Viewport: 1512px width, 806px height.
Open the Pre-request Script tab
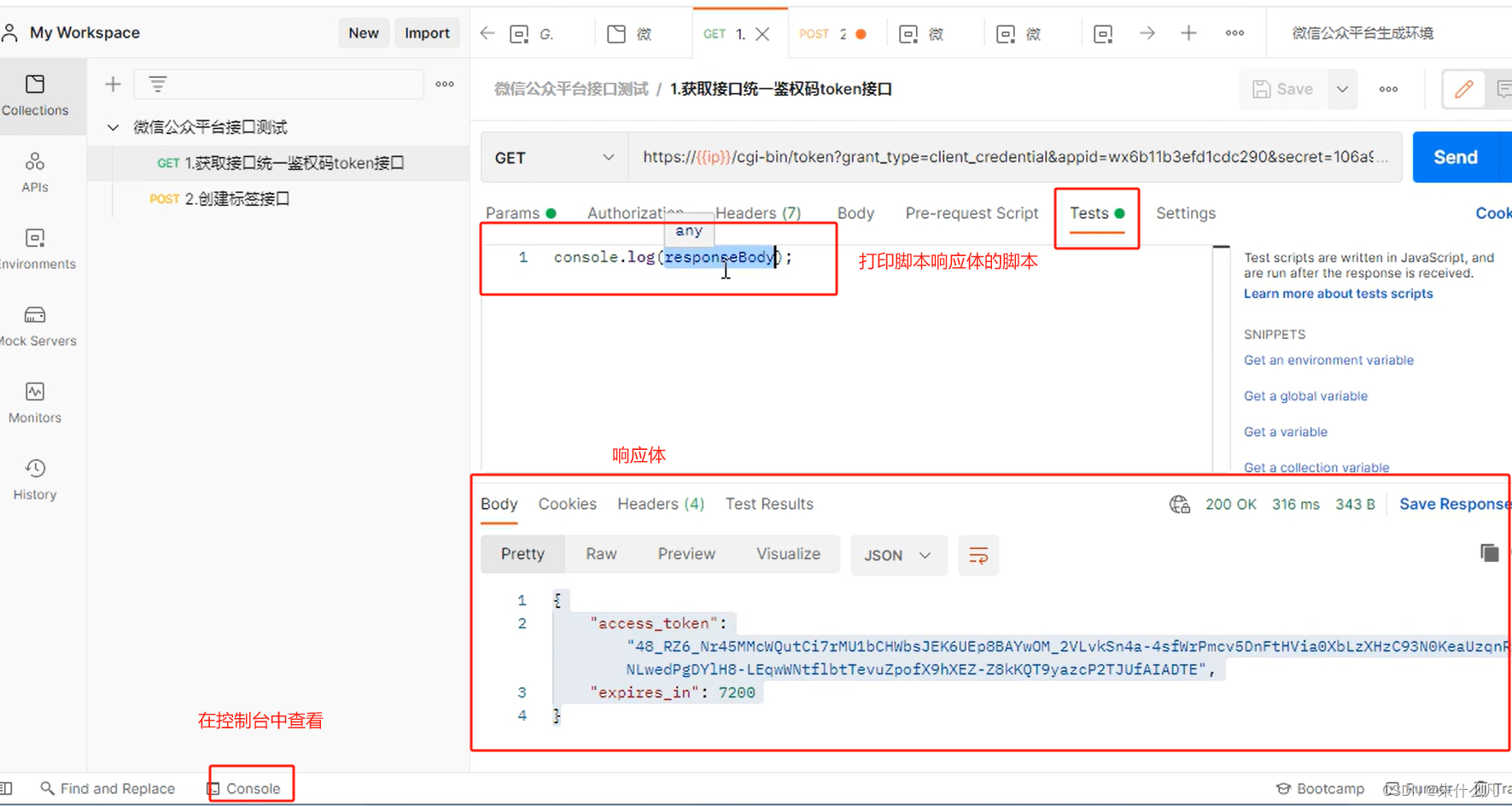[972, 213]
